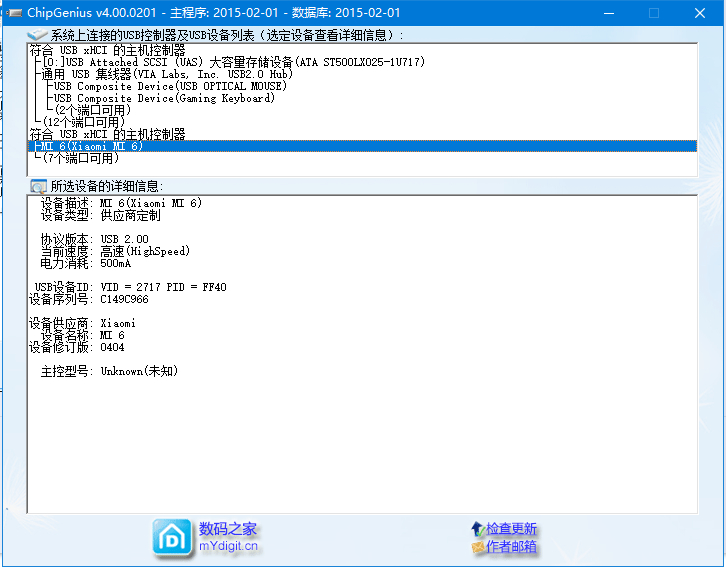Click the 设备描述 MI 6(Xiaomi MI 6) line

121,203
